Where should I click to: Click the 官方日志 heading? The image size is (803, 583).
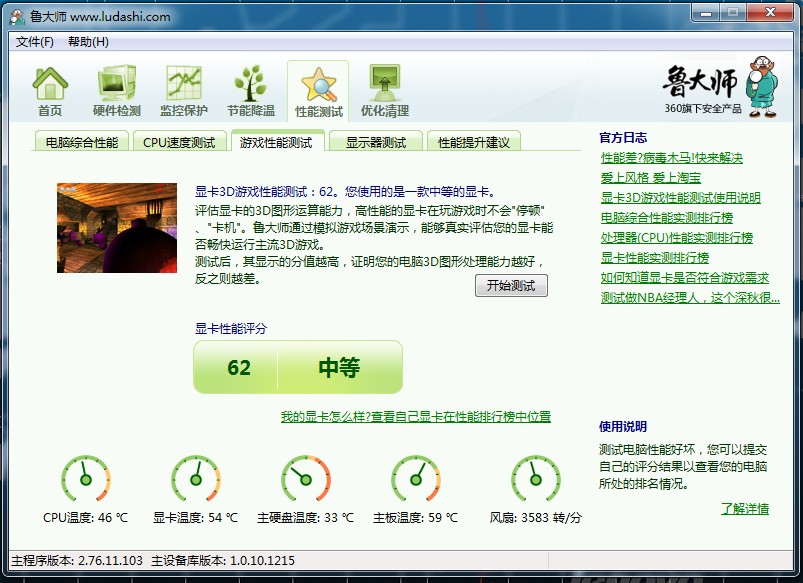(623, 137)
